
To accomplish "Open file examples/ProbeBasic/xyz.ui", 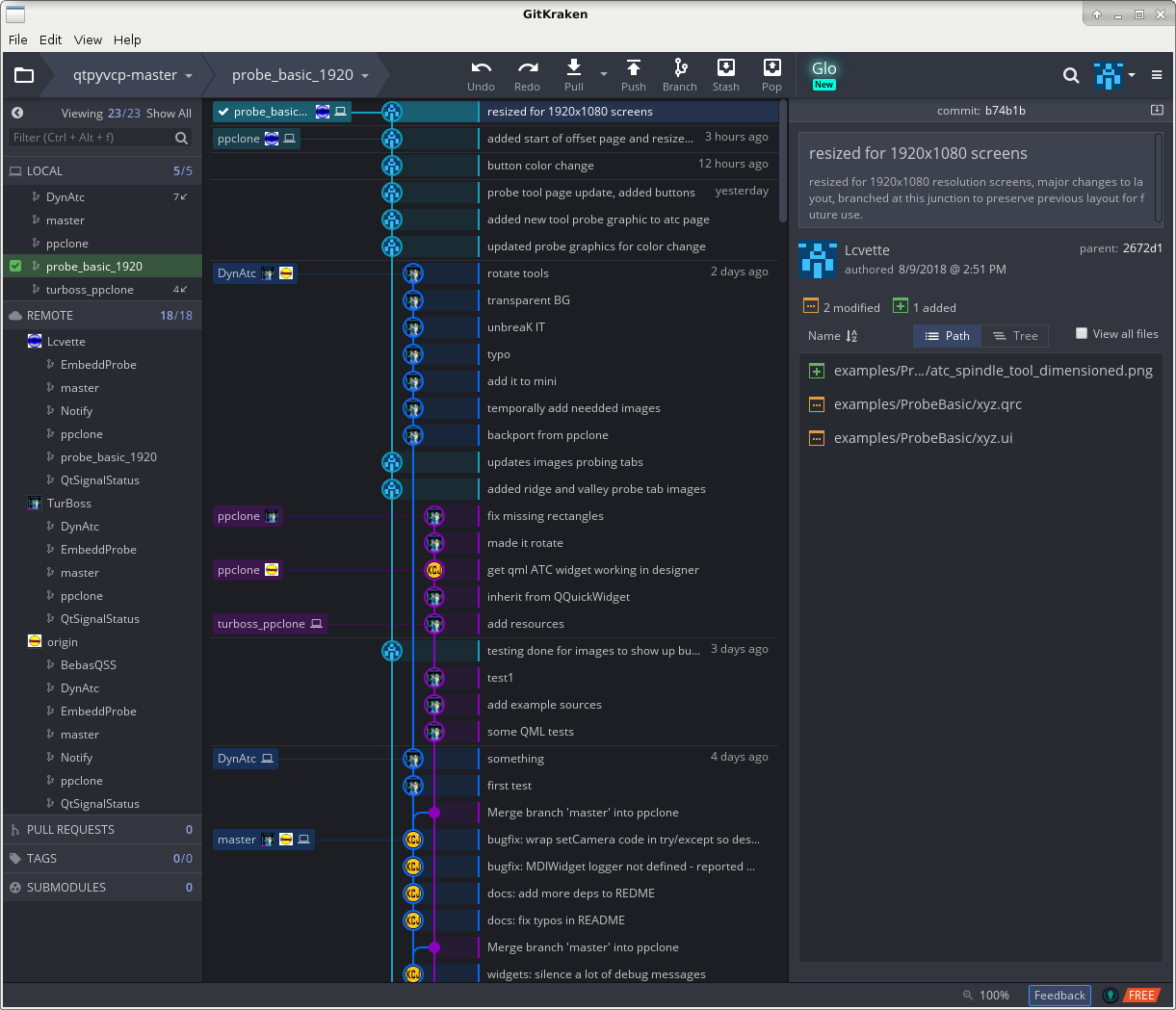I will click(980, 438).
